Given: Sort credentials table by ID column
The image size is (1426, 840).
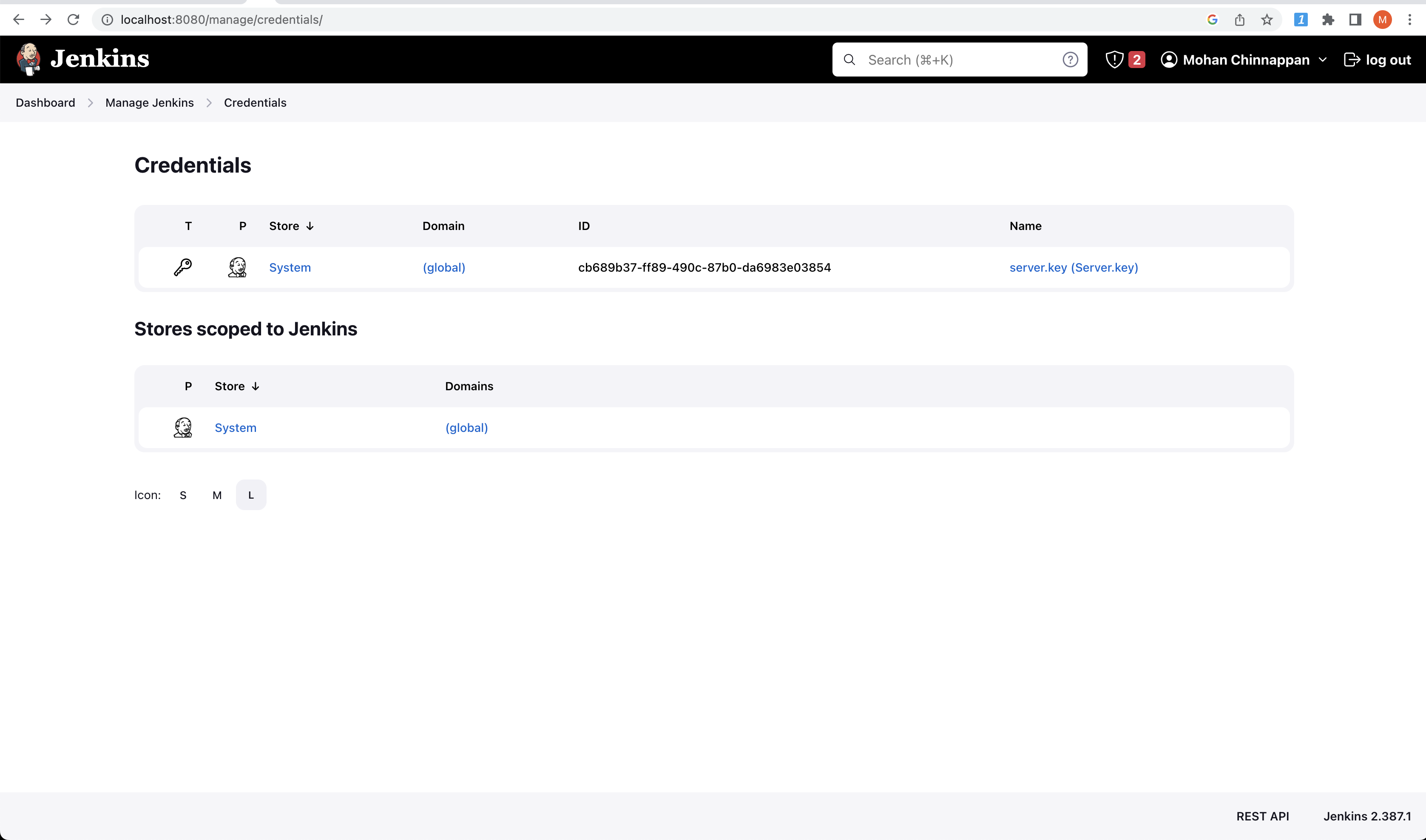Looking at the screenshot, I should coord(584,226).
